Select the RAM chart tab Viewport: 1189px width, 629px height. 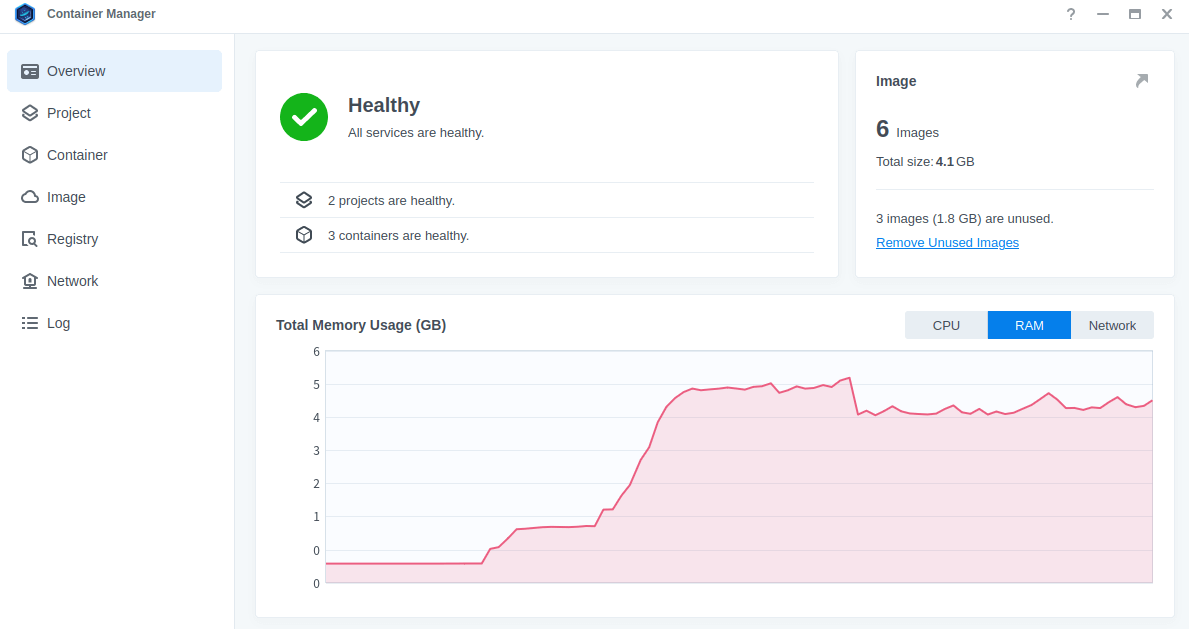pyautogui.click(x=1029, y=325)
